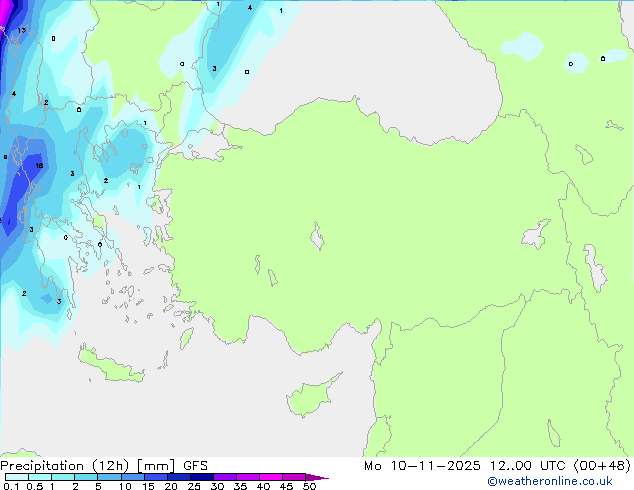Click the 'Precipitation (12h) [mm] GFS' title
This screenshot has height=490, width=634.
point(104,466)
